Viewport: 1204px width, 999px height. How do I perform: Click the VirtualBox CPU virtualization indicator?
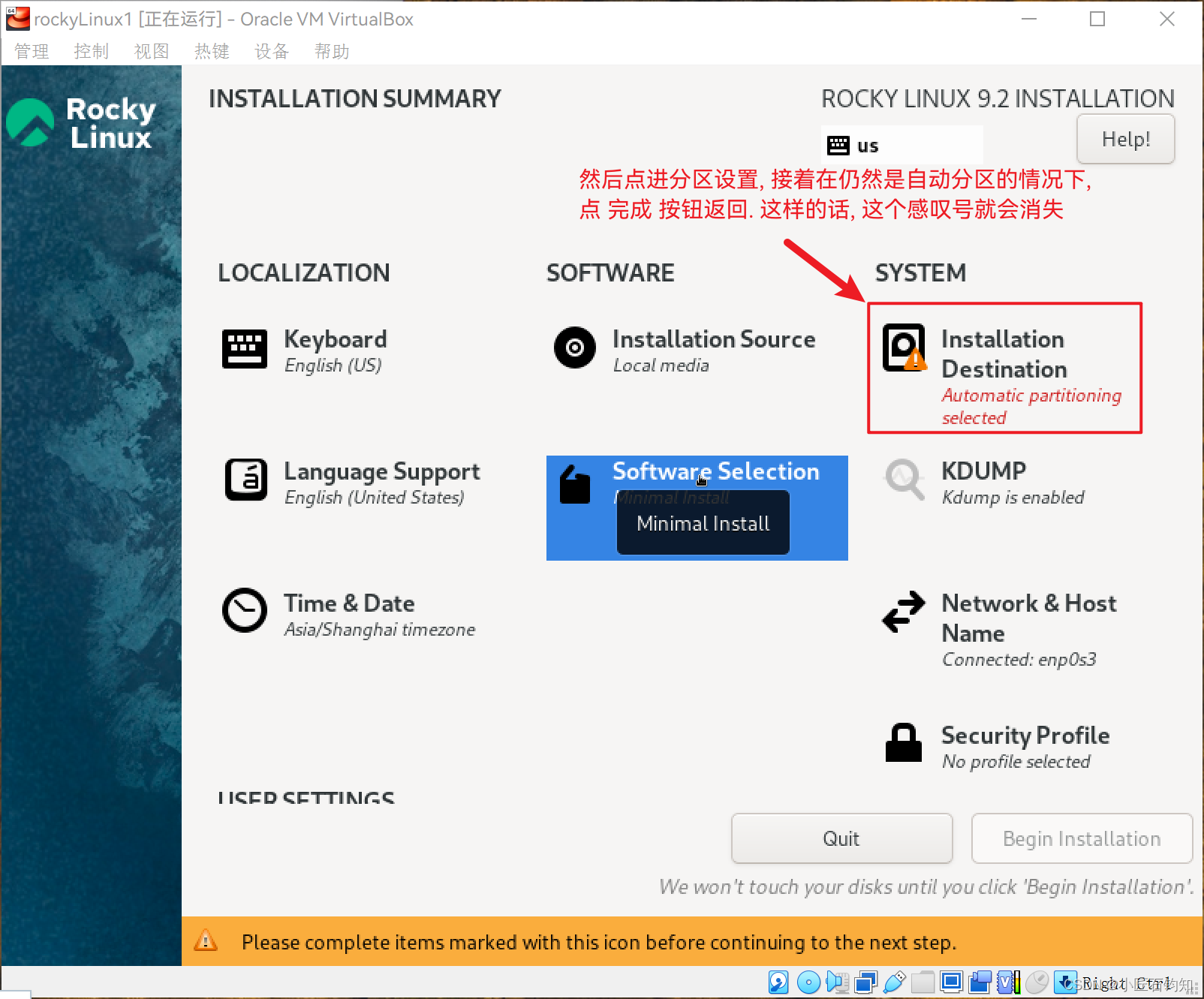(x=1008, y=982)
